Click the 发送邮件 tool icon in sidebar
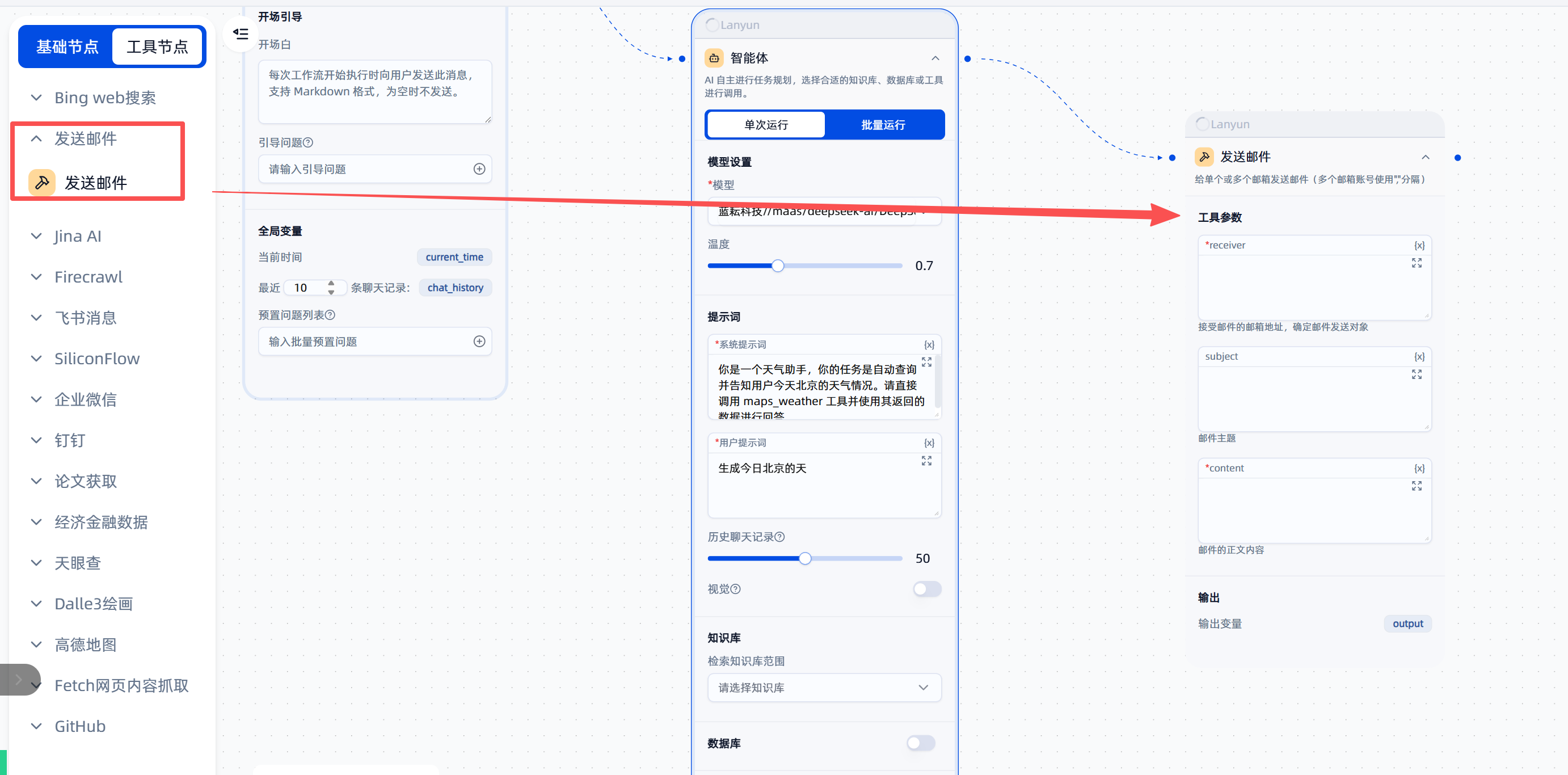Screen dimensions: 1568x775 click(x=42, y=182)
